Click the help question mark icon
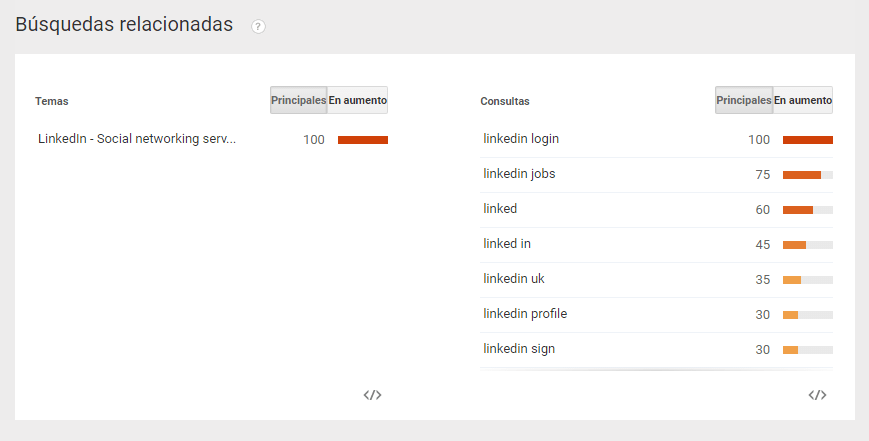Image resolution: width=869 pixels, height=441 pixels. point(258,27)
